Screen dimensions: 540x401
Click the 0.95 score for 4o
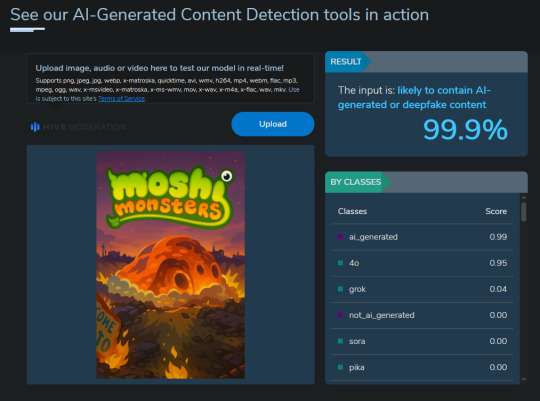(498, 263)
